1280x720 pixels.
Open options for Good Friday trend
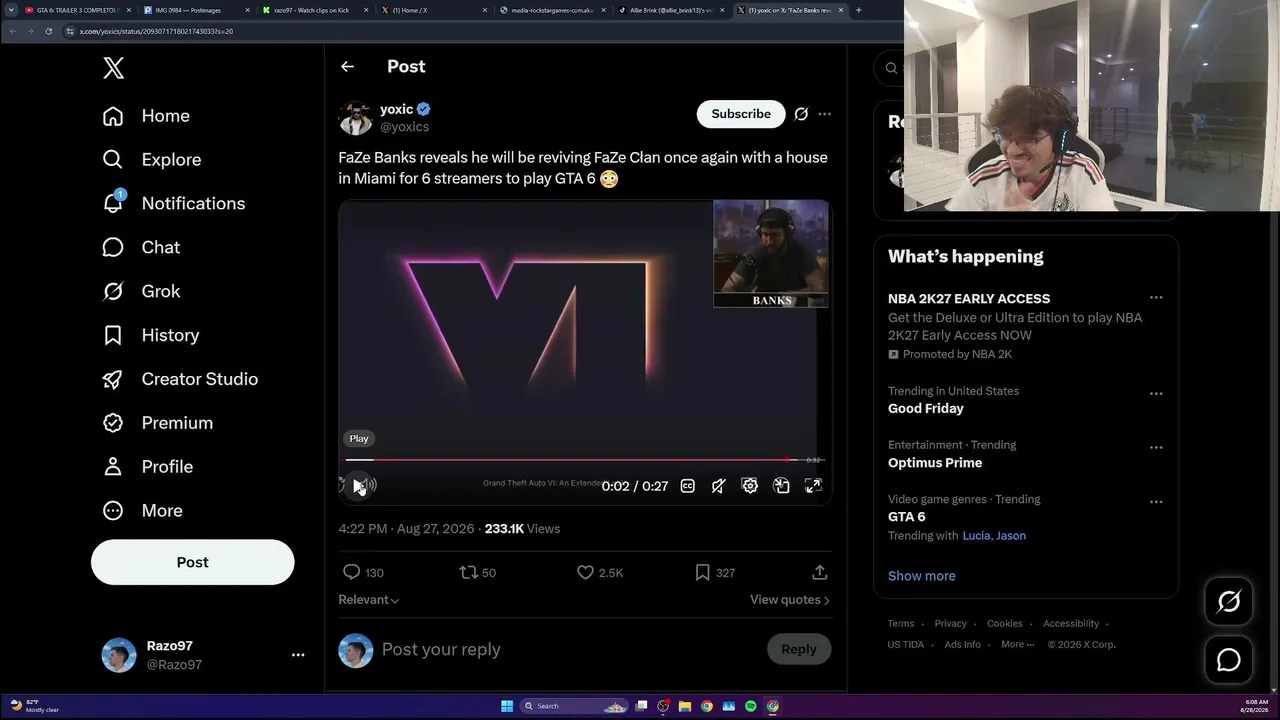[1156, 394]
